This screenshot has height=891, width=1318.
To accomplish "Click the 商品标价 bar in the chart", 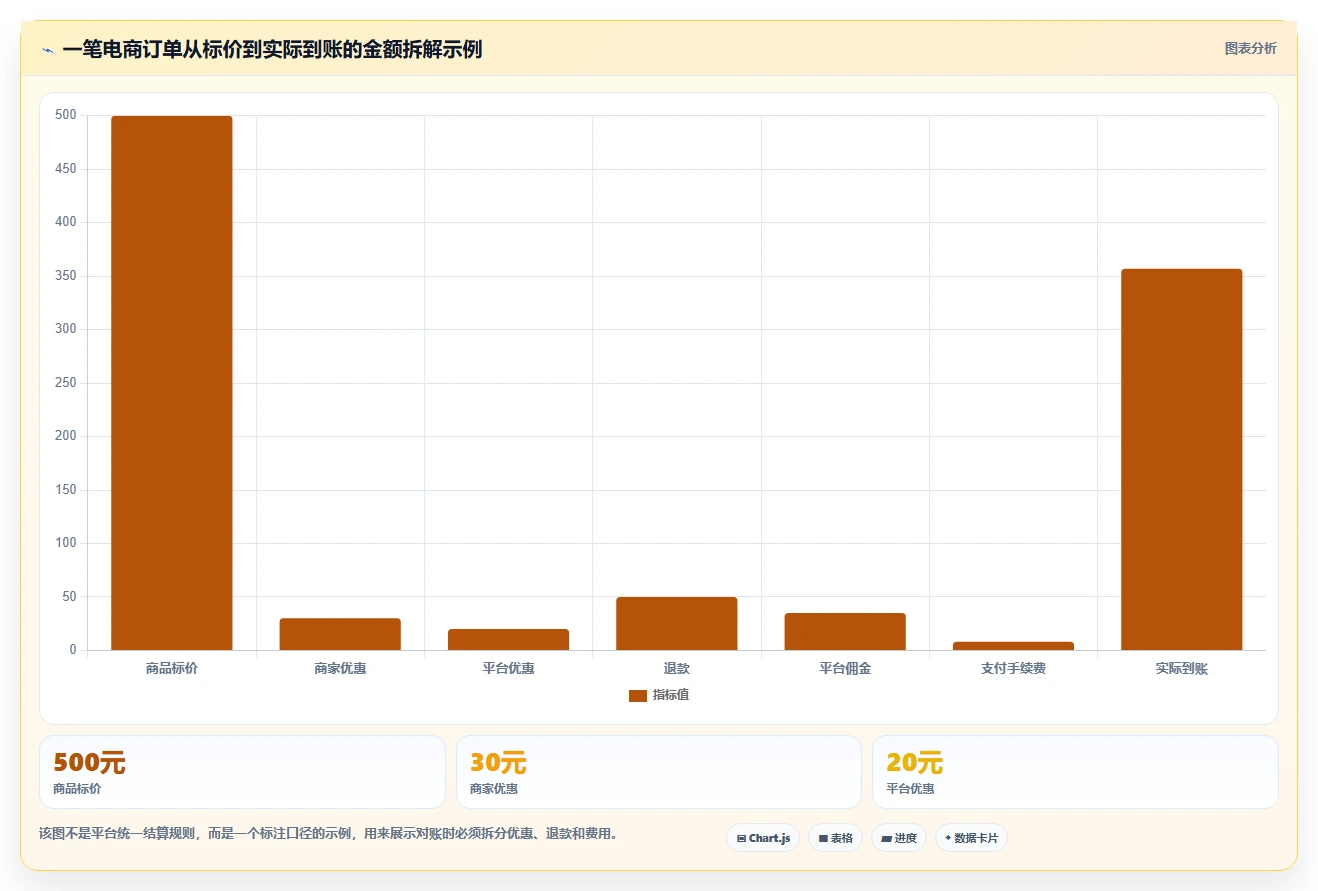I will coord(172,383).
